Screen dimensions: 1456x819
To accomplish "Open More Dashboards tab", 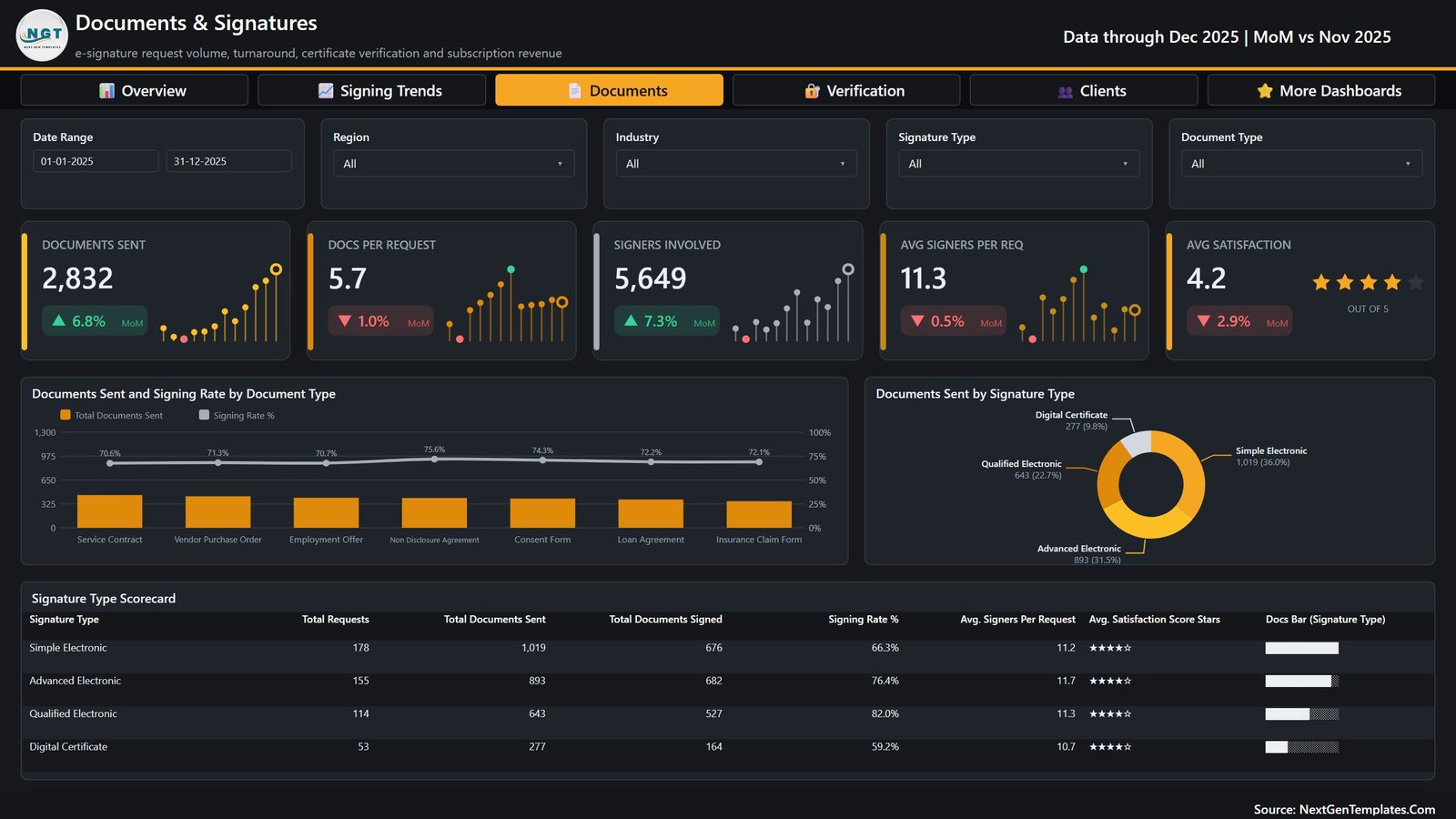I will pyautogui.click(x=1321, y=90).
